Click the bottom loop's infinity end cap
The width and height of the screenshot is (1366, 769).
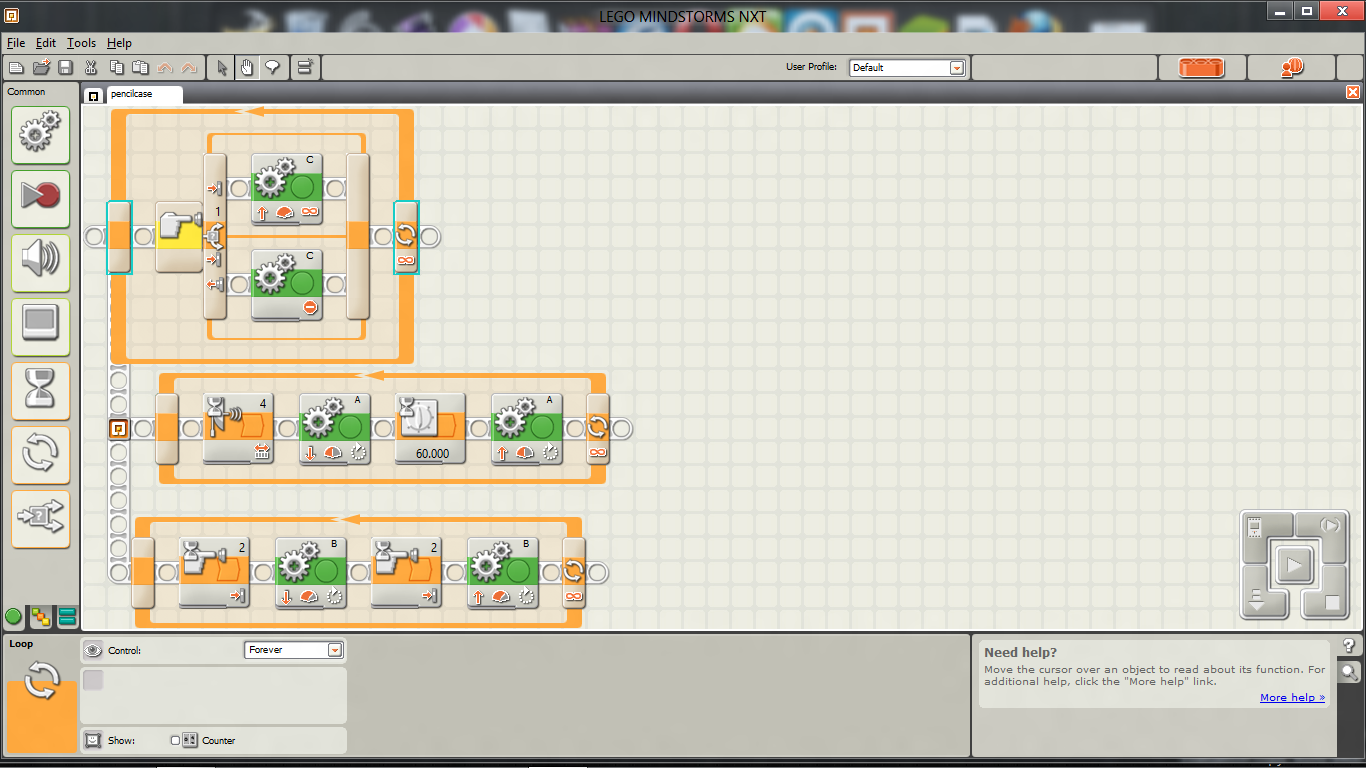click(x=574, y=573)
